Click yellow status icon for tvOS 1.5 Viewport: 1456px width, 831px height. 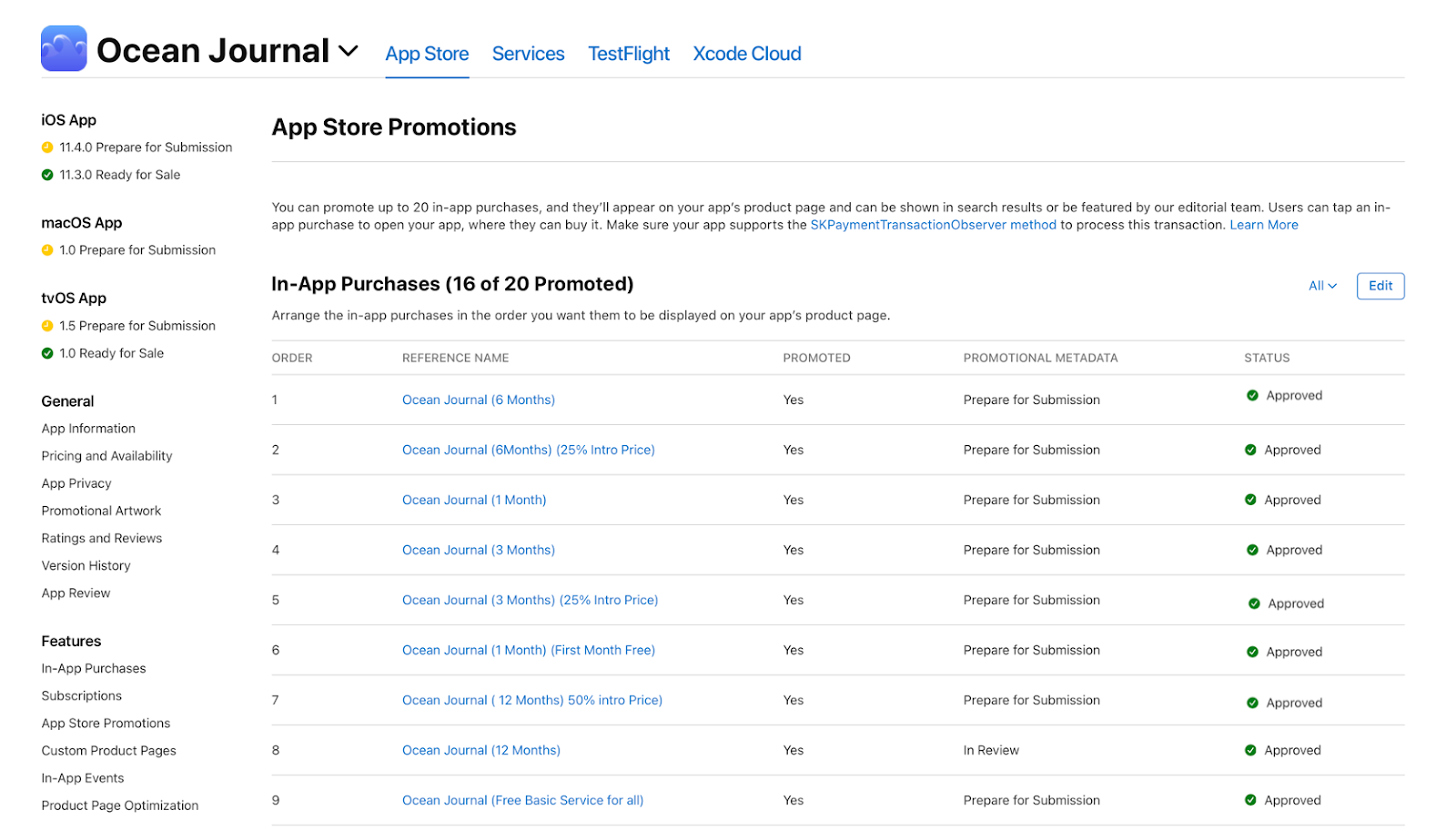[x=47, y=326]
